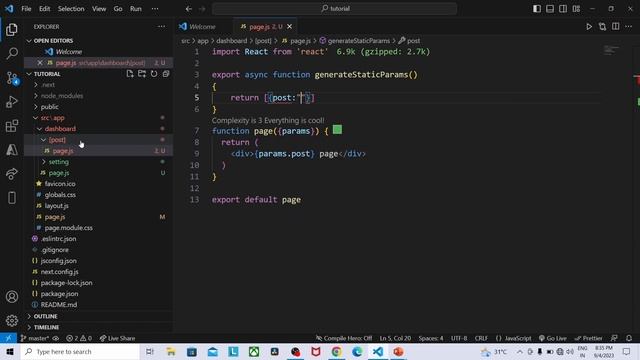Image resolution: width=640 pixels, height=360 pixels.
Task: Open globals.css in the file tree
Action: click(x=60, y=195)
